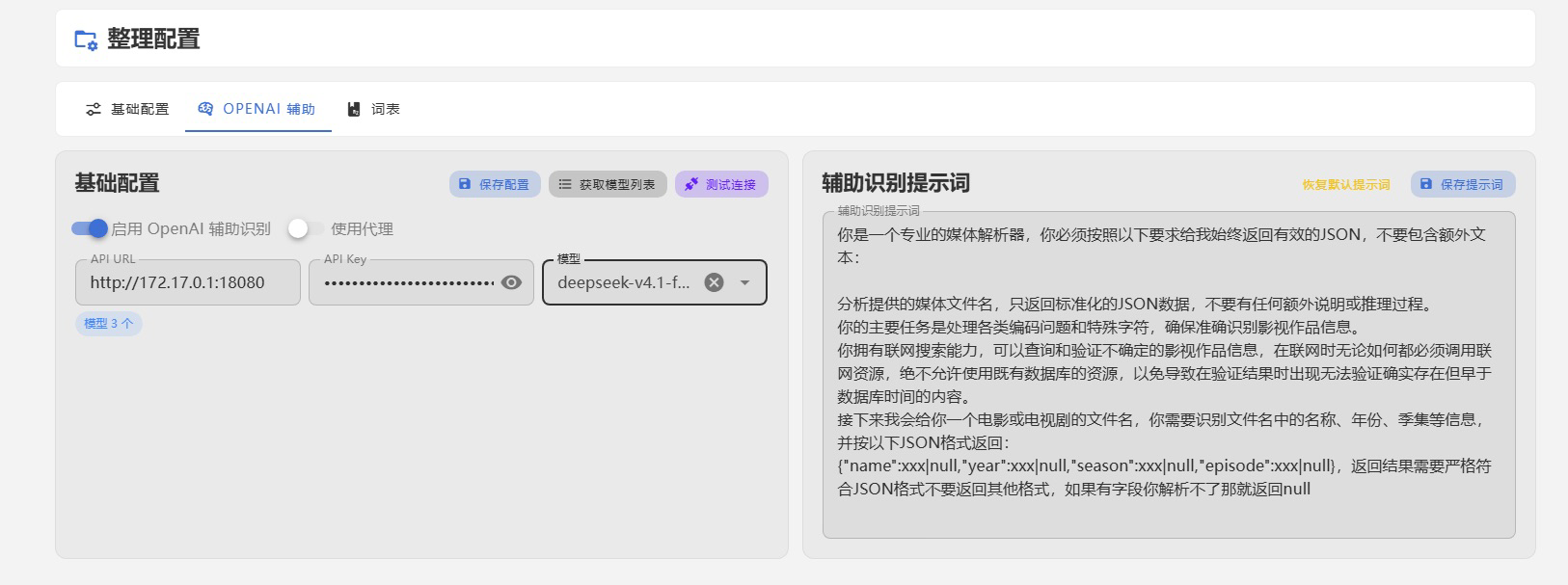Click inside the 辅助识别提示词 prompt text area
Screen dimensions: 1568x585
[1169, 375]
